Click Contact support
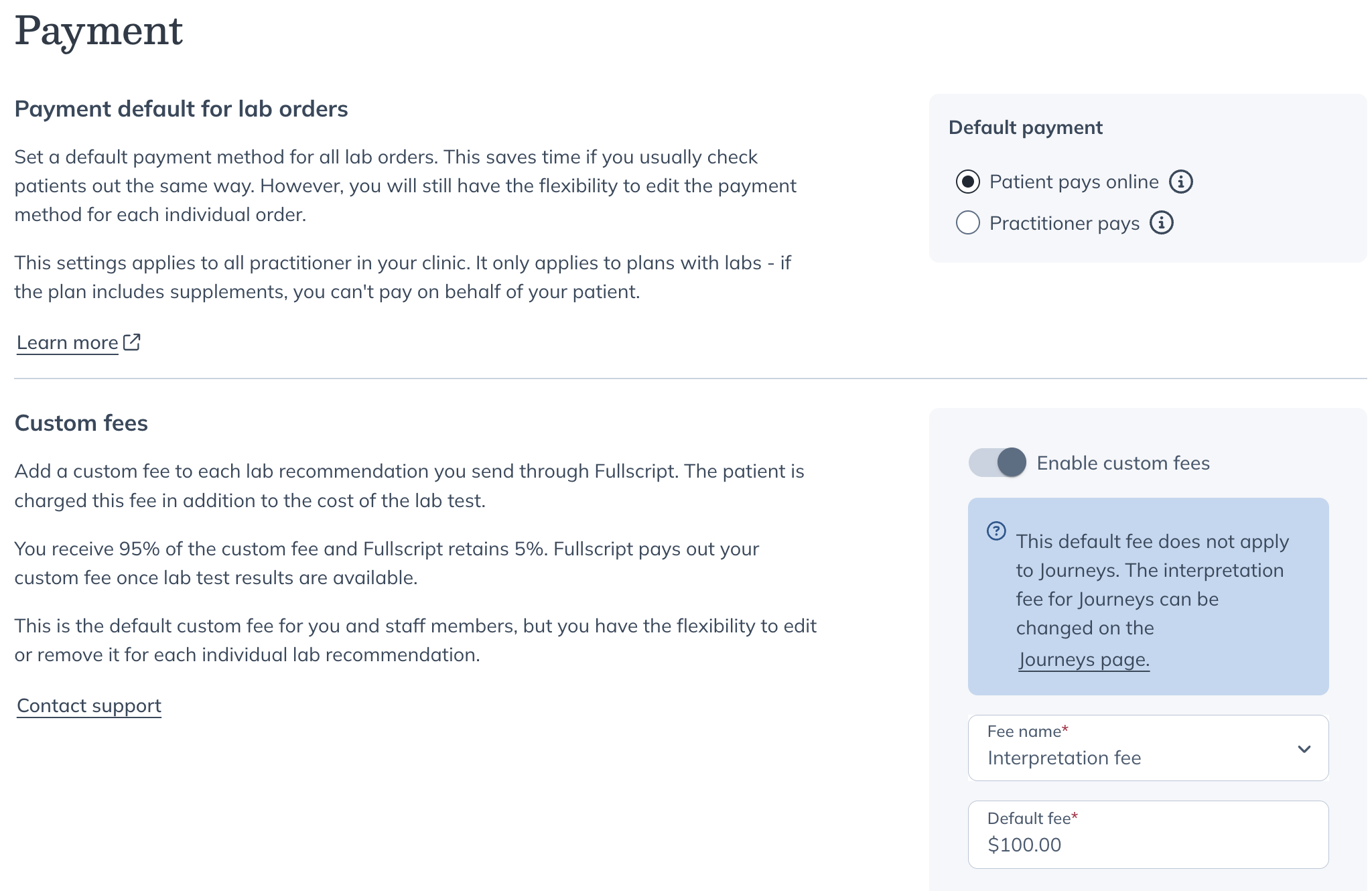 tap(88, 705)
